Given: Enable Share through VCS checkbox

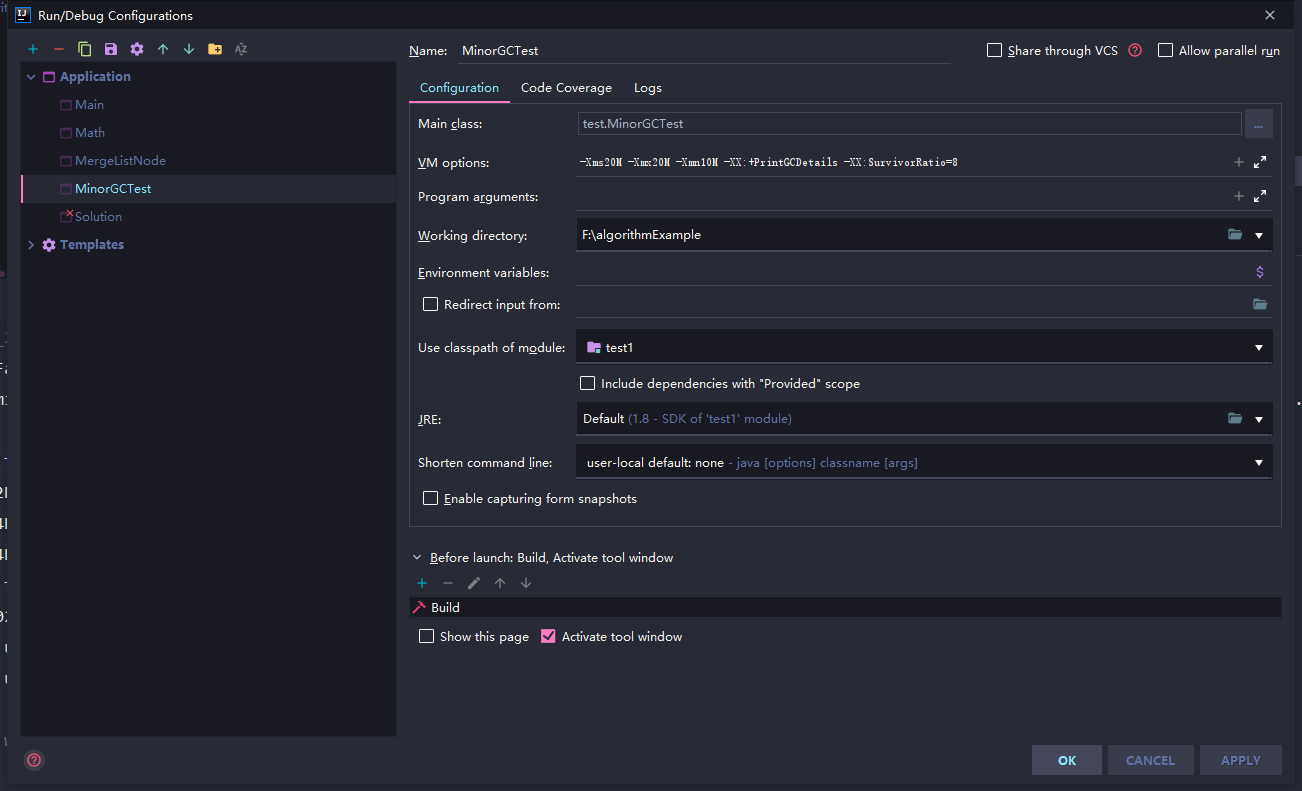Looking at the screenshot, I should click(994, 50).
